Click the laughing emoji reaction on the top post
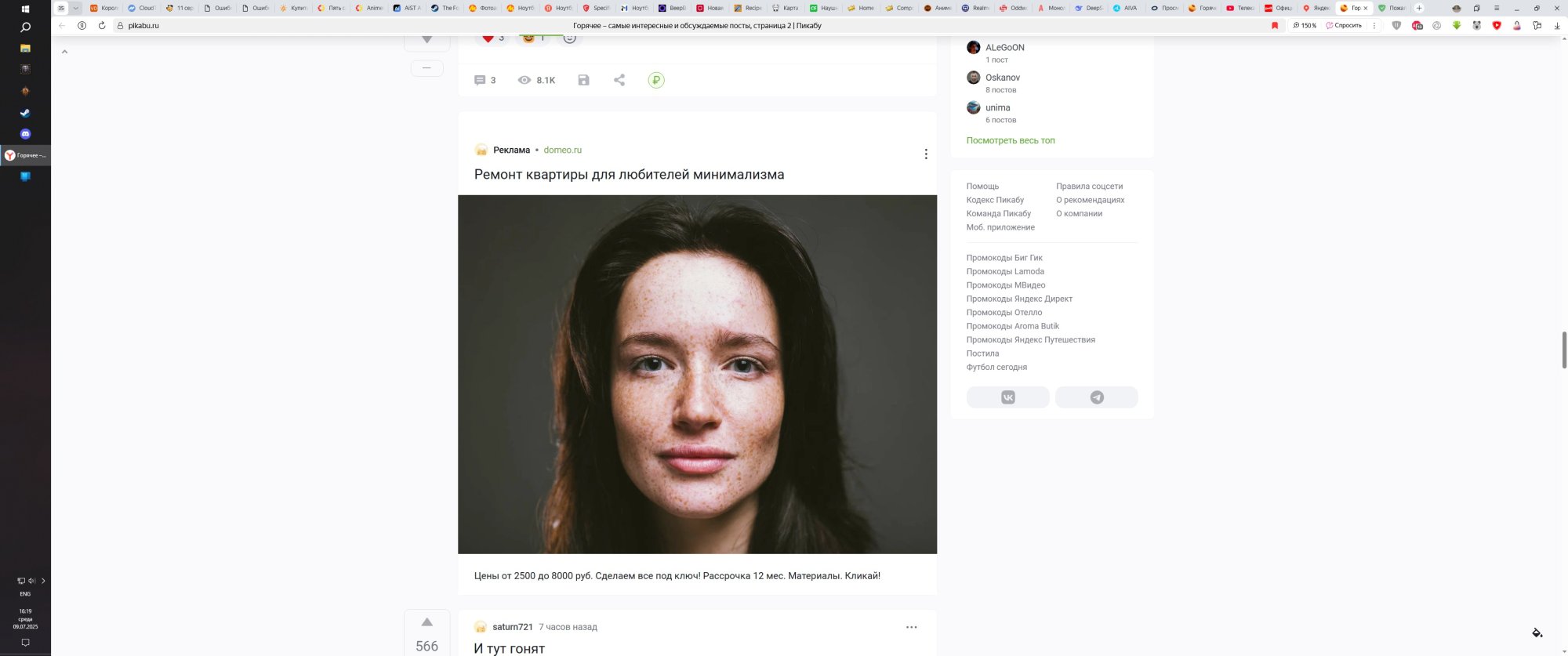 (x=533, y=38)
